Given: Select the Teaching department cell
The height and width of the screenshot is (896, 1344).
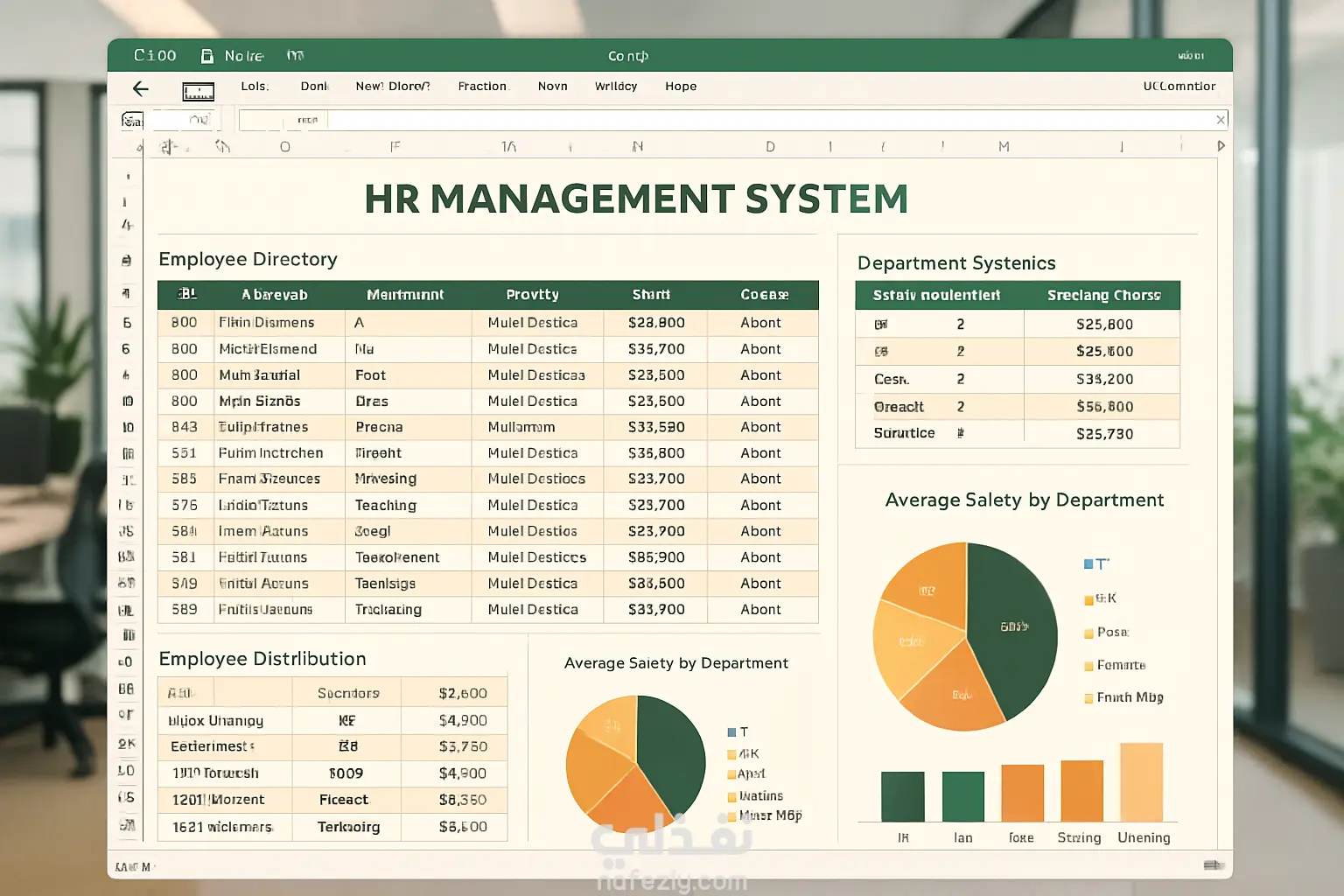Looking at the screenshot, I should coord(409,505).
